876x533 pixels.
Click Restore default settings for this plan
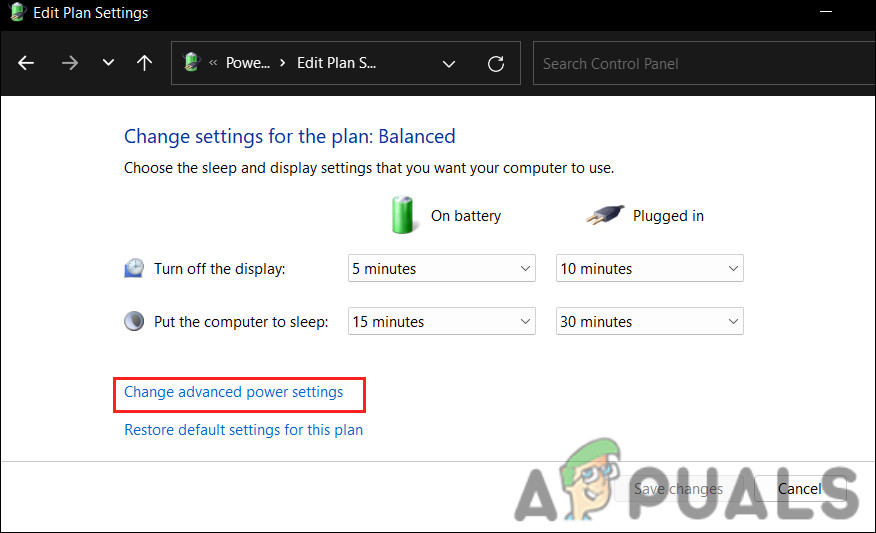[x=244, y=430]
